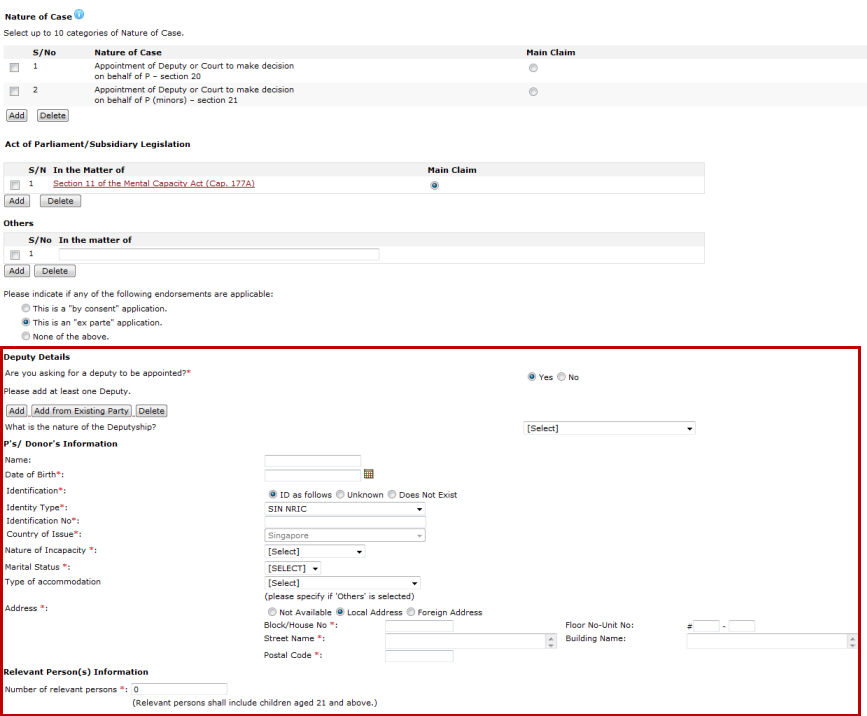Select 'None of the above' endorsement
This screenshot has width=867, height=716.
(26, 337)
